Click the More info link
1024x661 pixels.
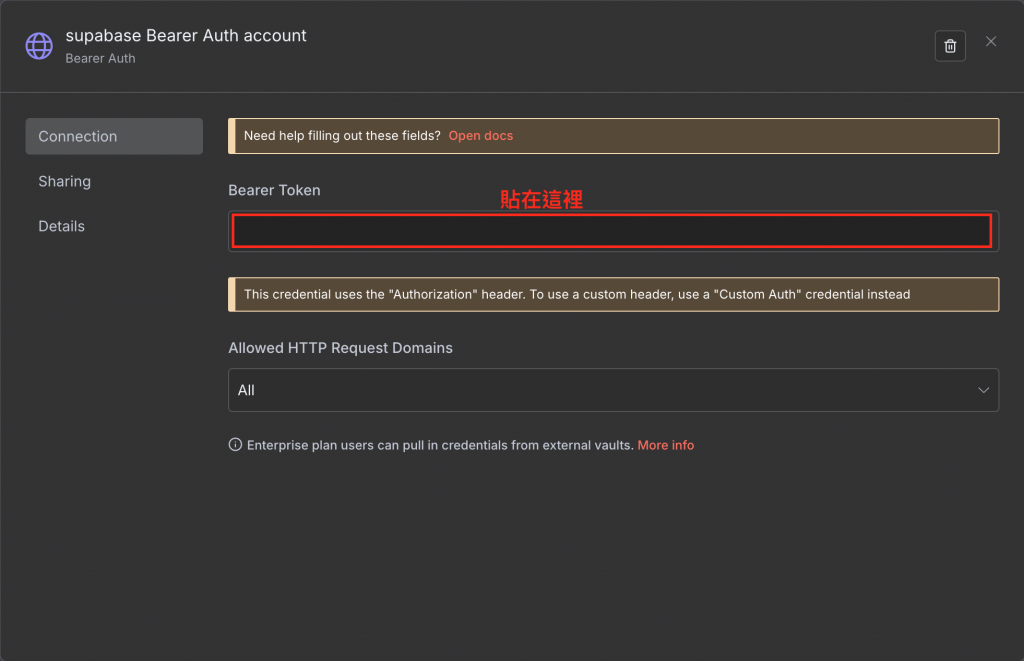coord(665,445)
